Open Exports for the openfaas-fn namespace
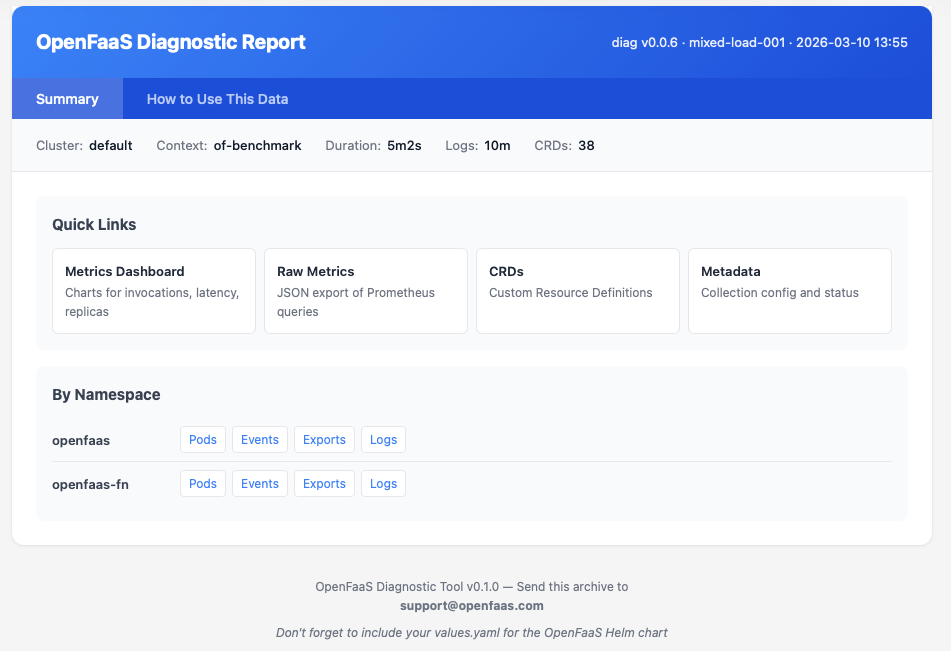This screenshot has width=951, height=651. point(324,483)
